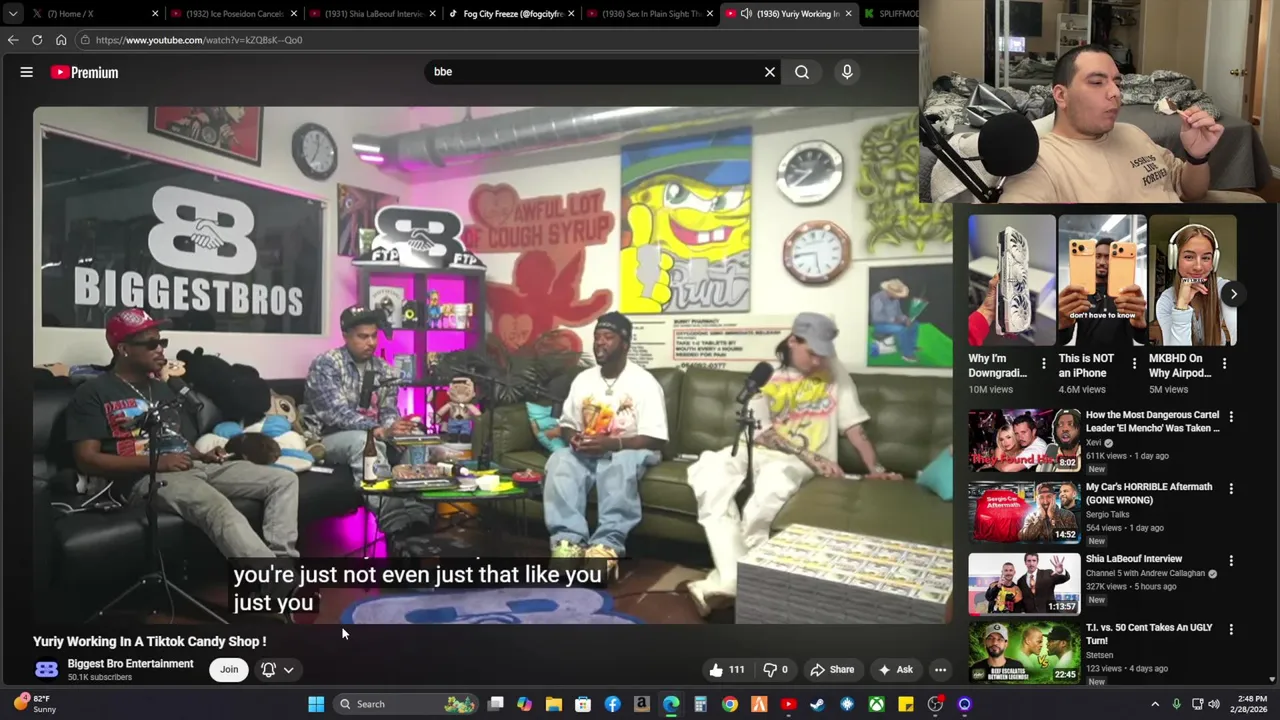Go back with the browser back arrow
This screenshot has height=720, width=1280.
(x=13, y=40)
